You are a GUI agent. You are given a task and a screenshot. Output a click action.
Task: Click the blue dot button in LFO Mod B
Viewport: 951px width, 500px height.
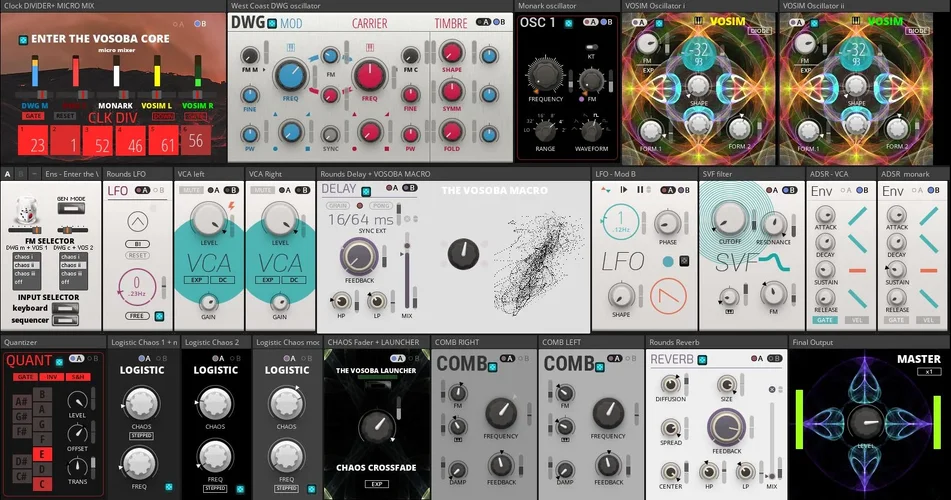(668, 262)
